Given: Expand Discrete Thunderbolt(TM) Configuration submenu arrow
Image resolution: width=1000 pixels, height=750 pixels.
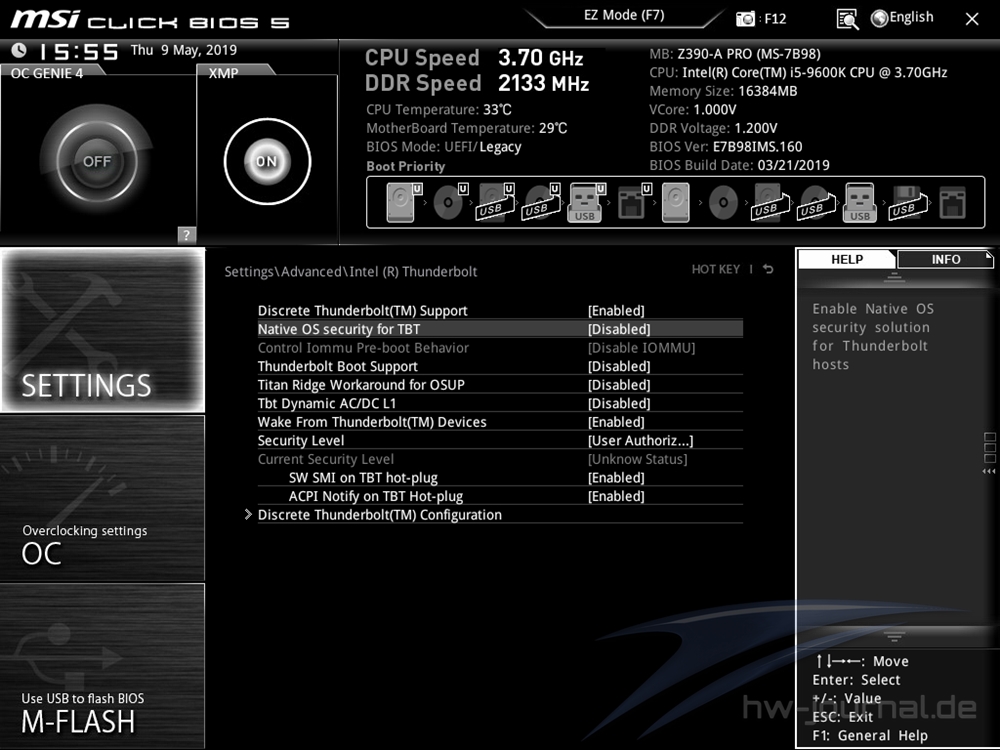Looking at the screenshot, I should tap(248, 514).
